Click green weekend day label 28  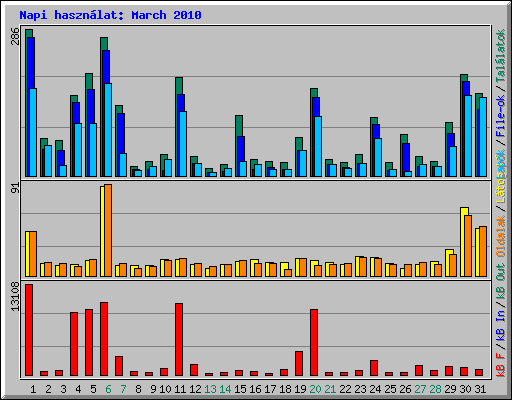(x=435, y=389)
